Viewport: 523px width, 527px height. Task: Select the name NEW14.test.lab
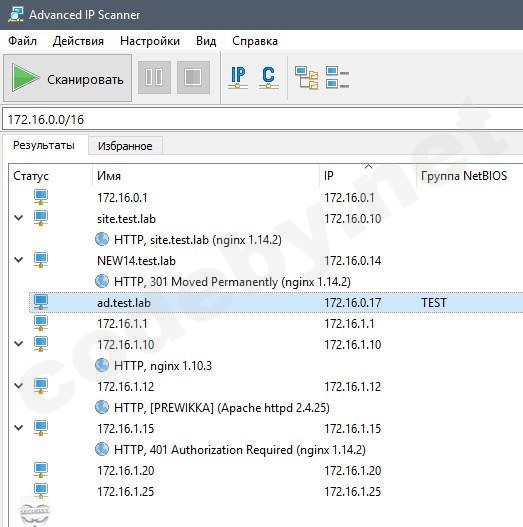[x=136, y=261]
